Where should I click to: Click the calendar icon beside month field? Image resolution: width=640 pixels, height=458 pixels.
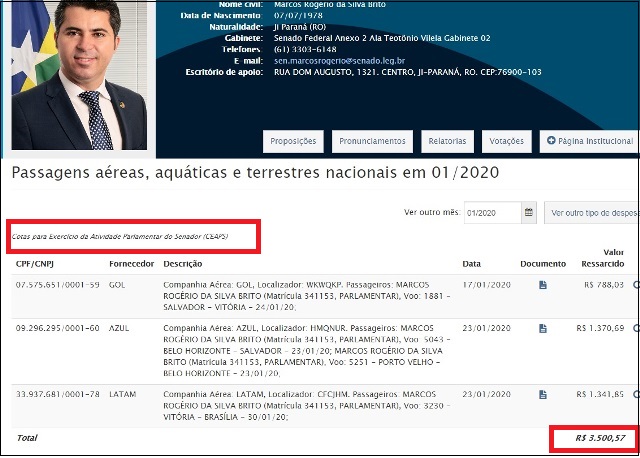(528, 213)
